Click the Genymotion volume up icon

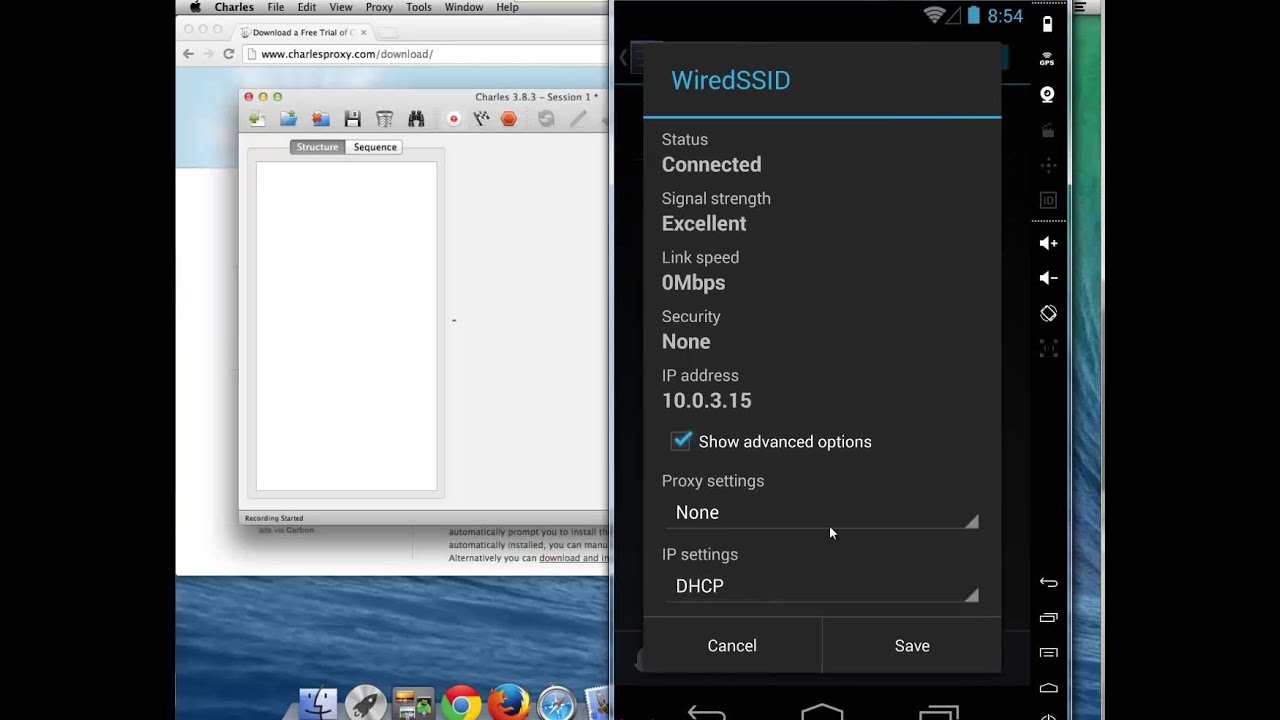pyautogui.click(x=1048, y=243)
